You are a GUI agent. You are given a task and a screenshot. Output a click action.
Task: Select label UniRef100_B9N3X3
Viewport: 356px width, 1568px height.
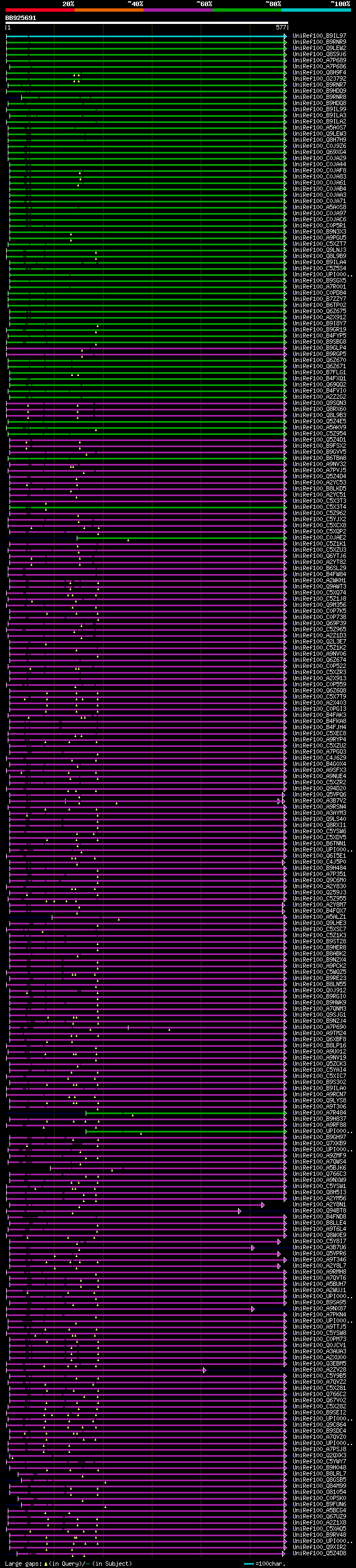click(319, 231)
